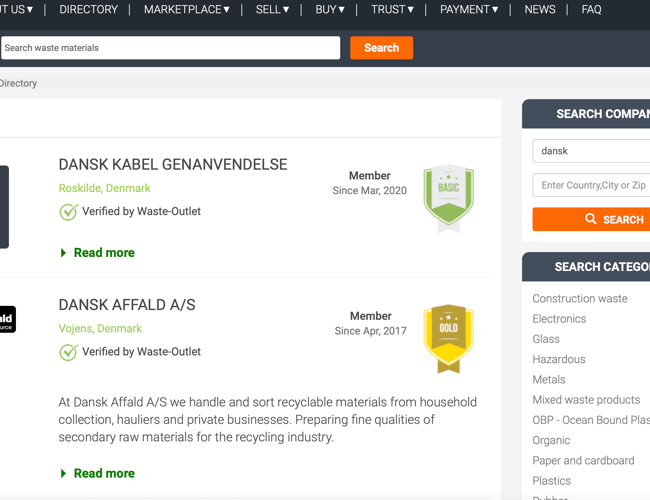Image resolution: width=650 pixels, height=500 pixels.
Task: Click verified checkmark icon for Dansk Kabel Genanvendelse
Action: click(68, 212)
